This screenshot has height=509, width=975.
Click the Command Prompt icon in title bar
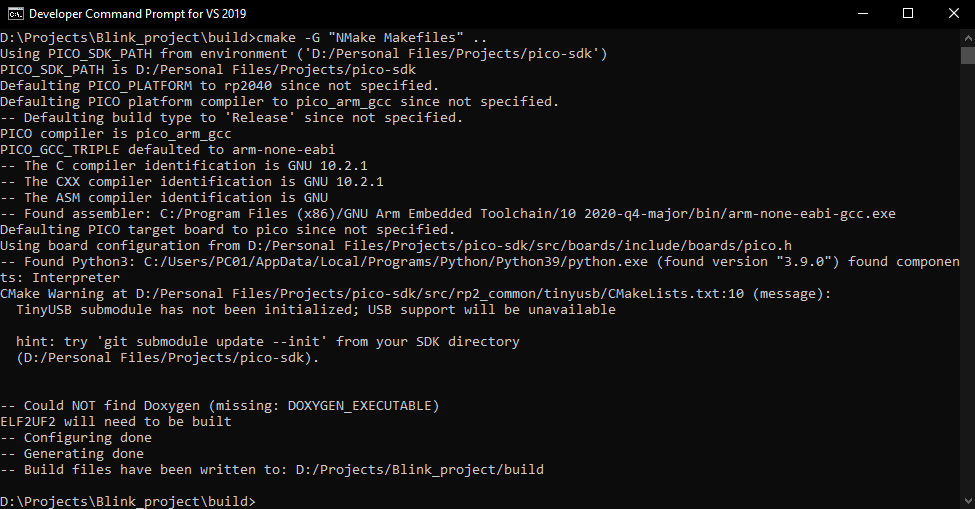pos(14,14)
